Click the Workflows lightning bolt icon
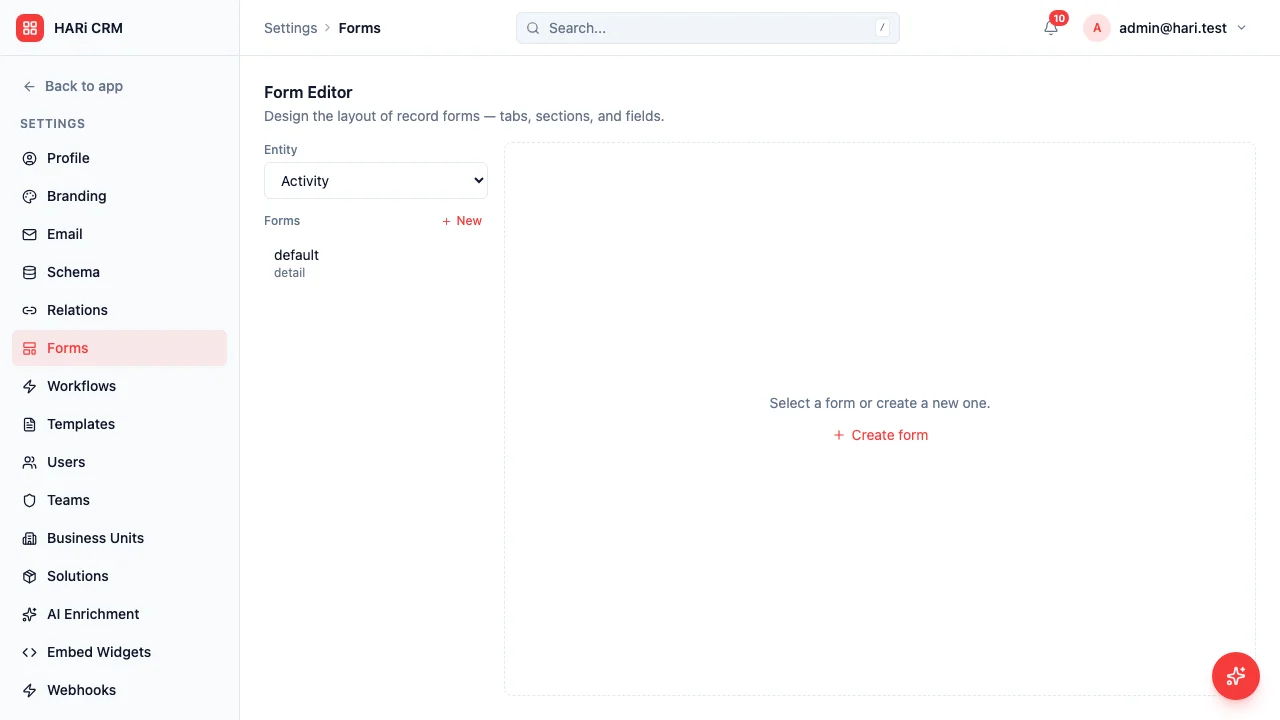The image size is (1280, 720). click(x=29, y=386)
